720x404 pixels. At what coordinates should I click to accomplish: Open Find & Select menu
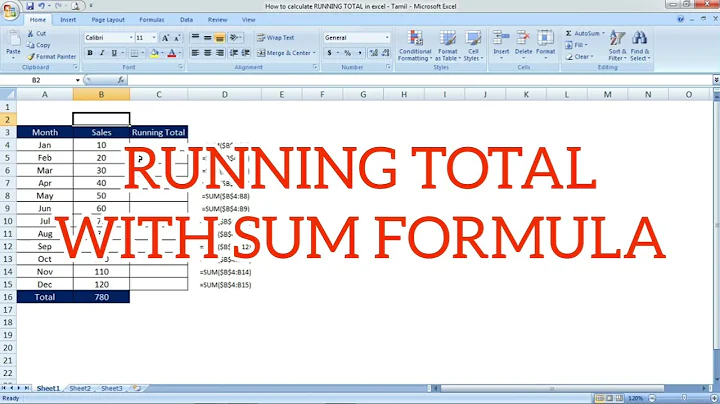[640, 45]
